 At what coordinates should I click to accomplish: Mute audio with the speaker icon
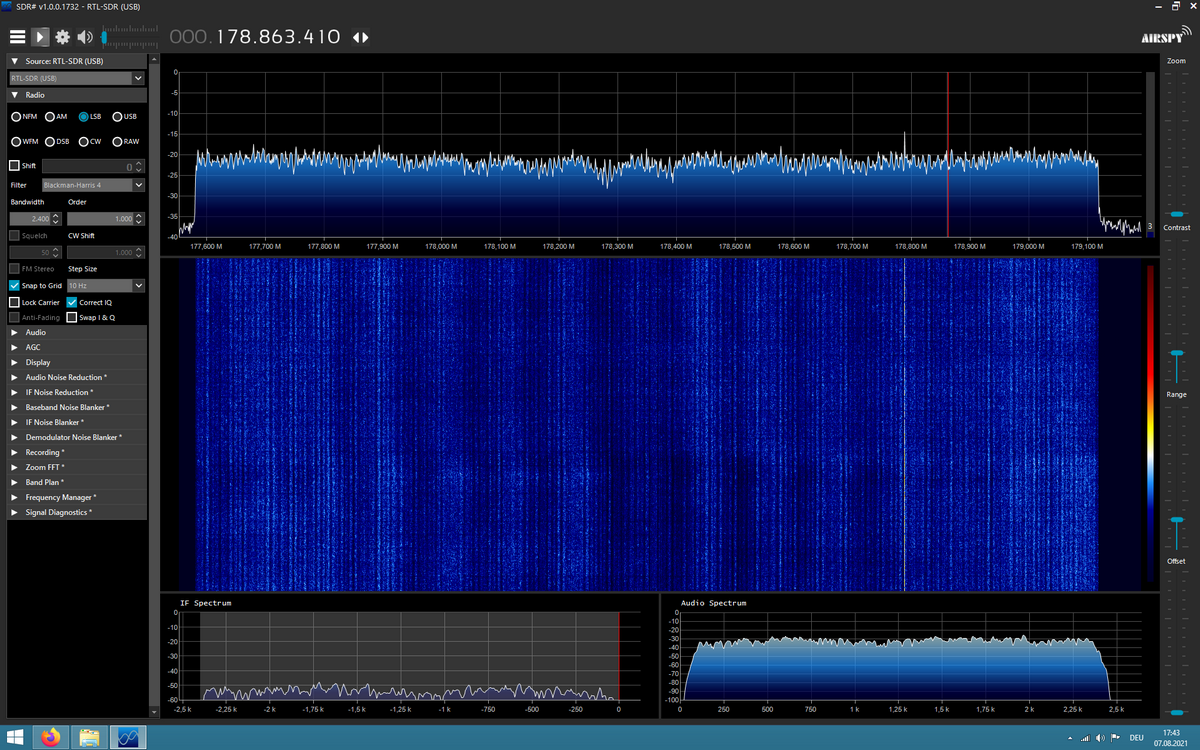coord(85,37)
